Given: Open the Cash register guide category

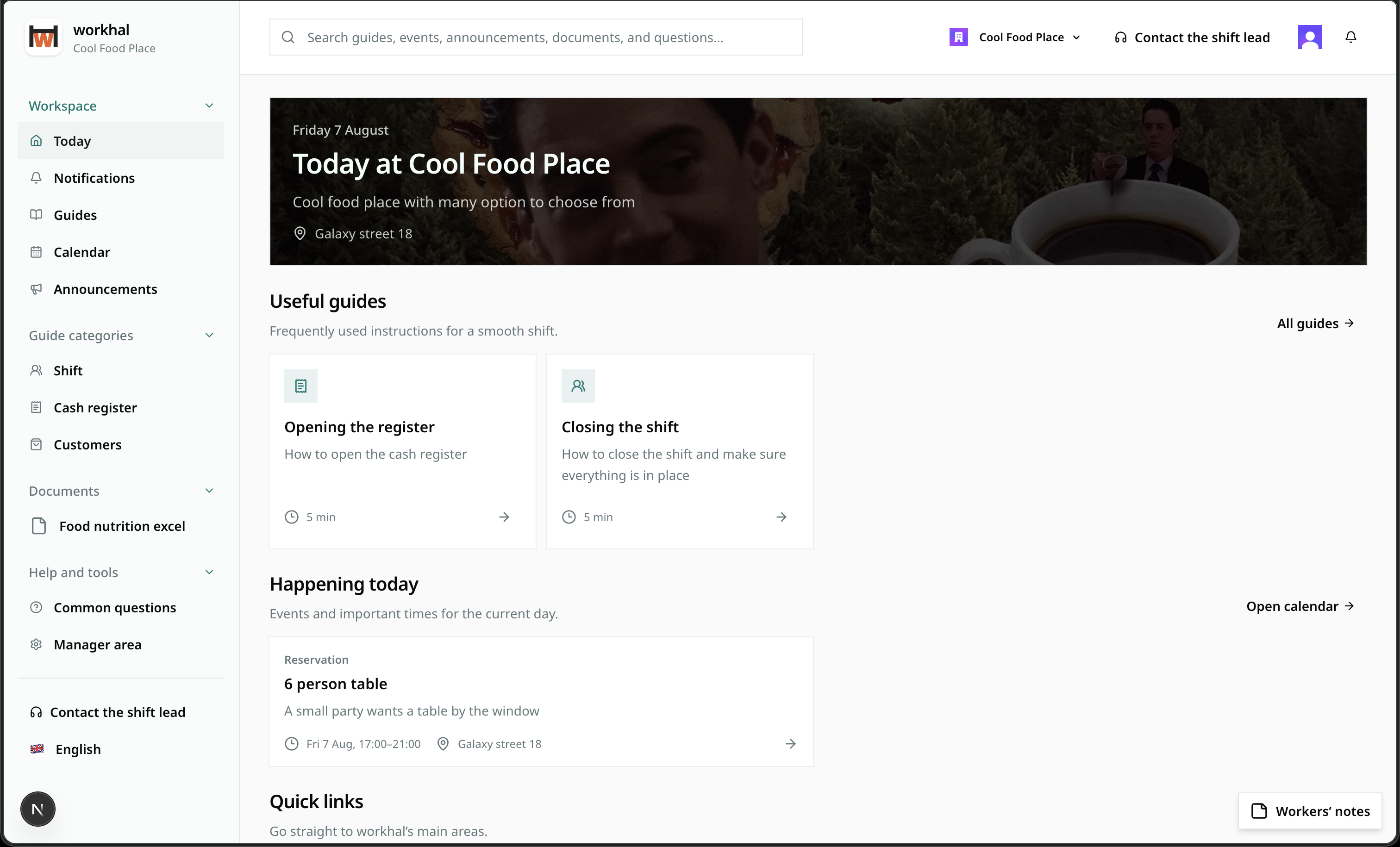Looking at the screenshot, I should click(120, 407).
